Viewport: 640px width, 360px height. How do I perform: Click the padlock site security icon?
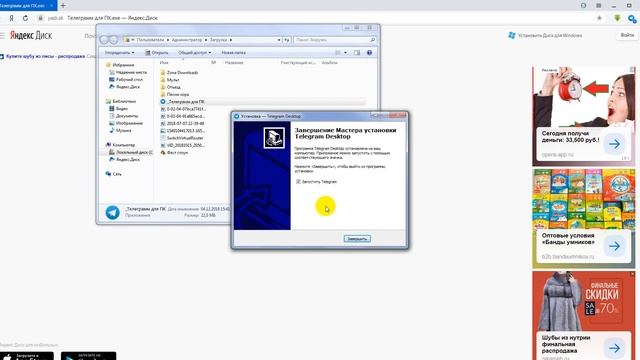click(40, 18)
